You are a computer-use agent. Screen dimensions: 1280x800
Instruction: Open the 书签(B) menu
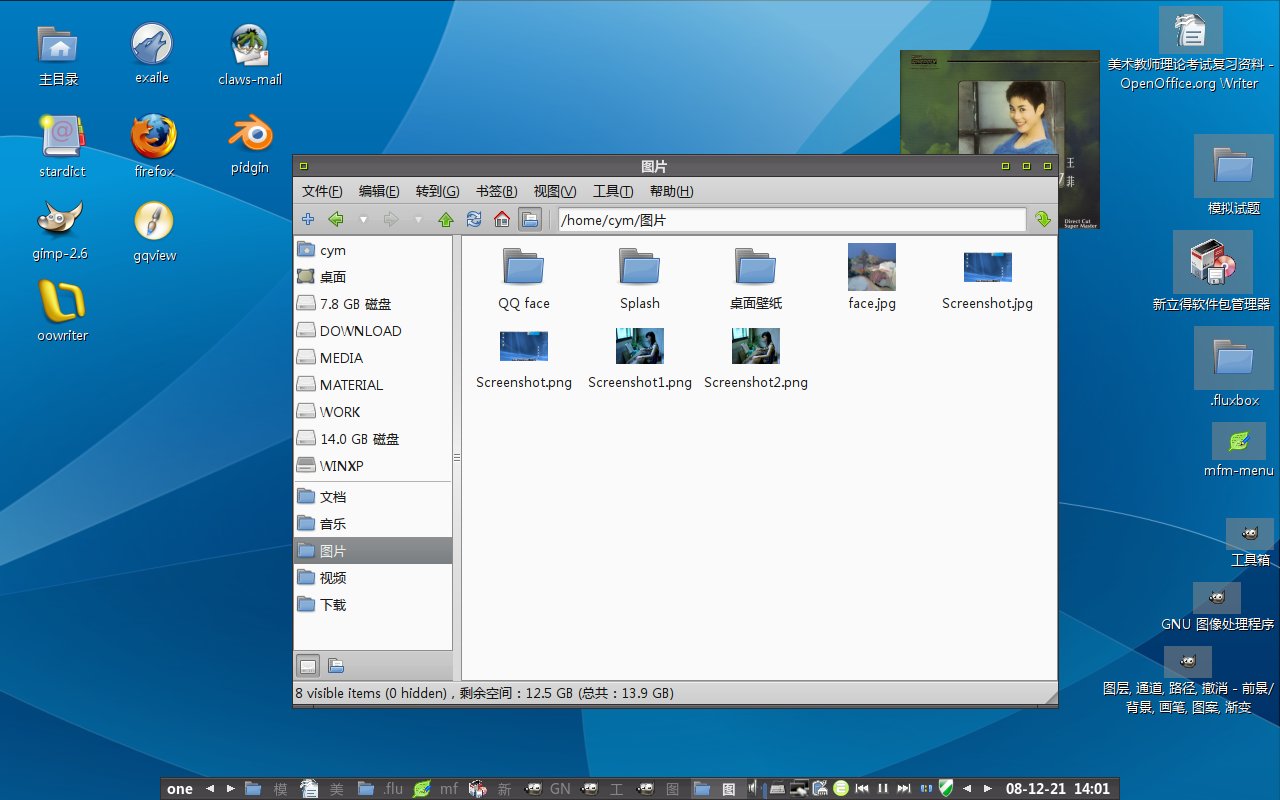(x=496, y=191)
